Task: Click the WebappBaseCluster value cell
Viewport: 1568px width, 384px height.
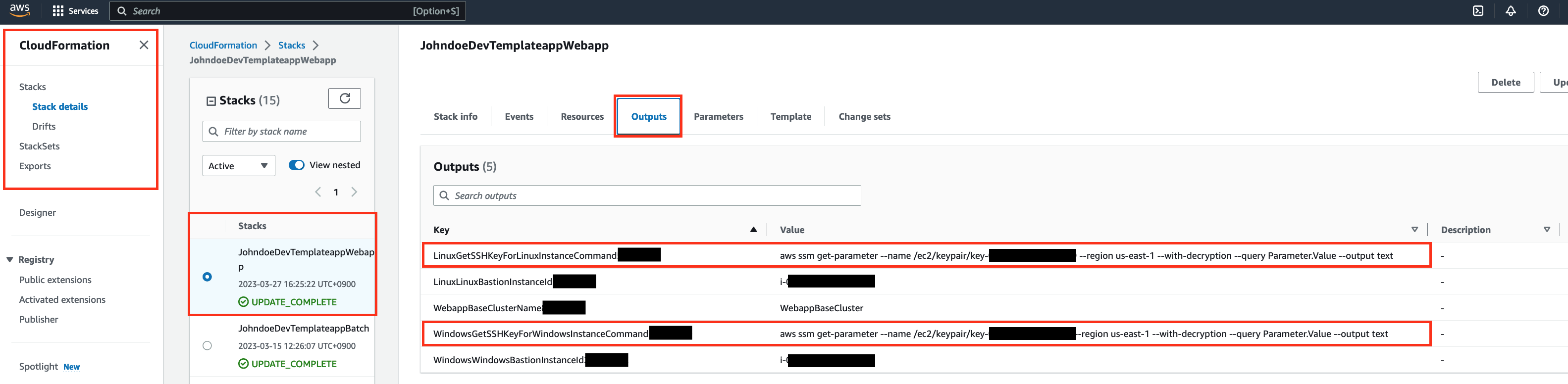Action: tap(821, 308)
